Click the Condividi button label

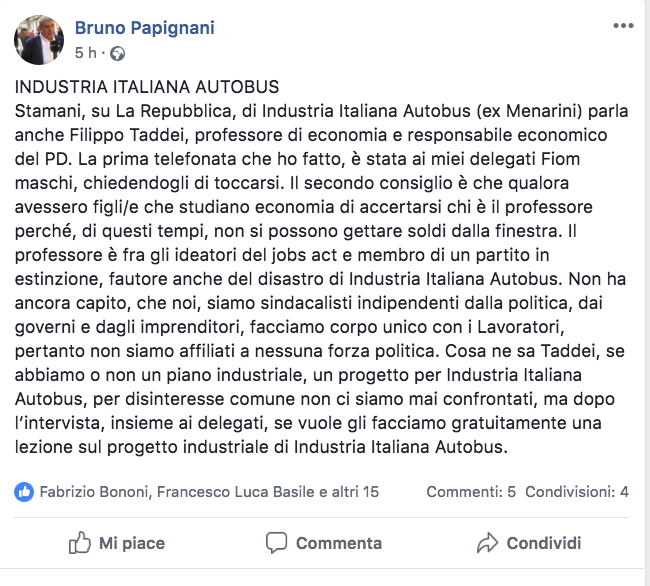point(544,543)
